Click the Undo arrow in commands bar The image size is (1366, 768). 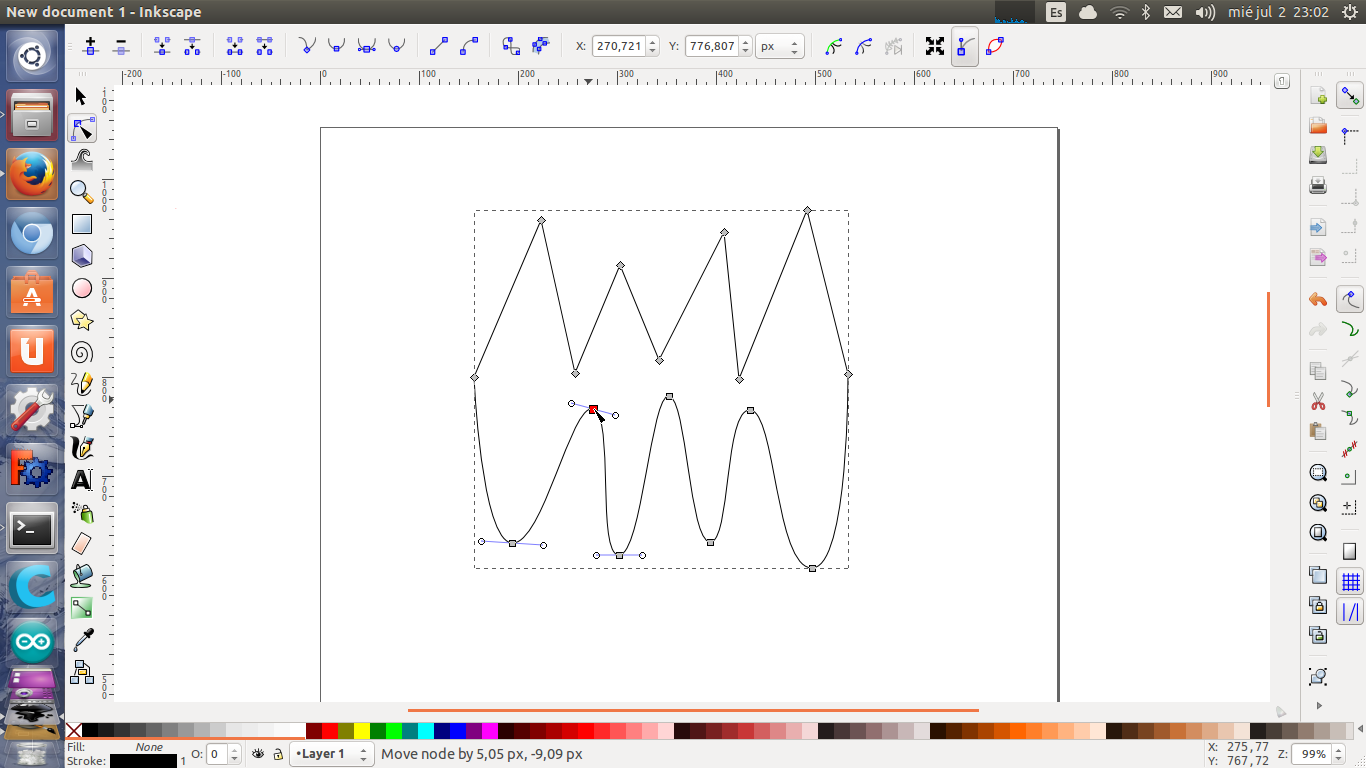tap(1318, 299)
